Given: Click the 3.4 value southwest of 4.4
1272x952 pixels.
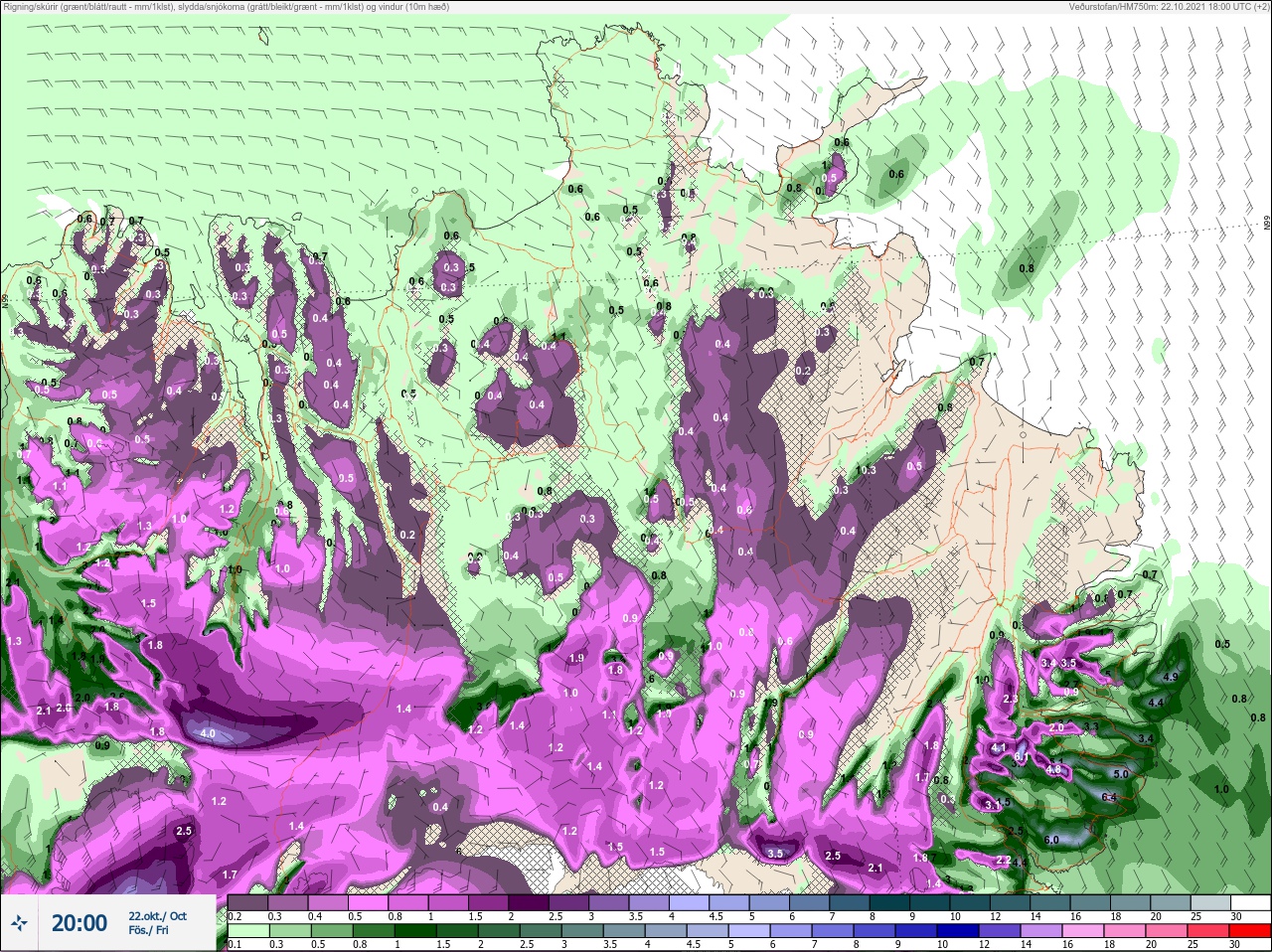Looking at the screenshot, I should (1146, 738).
